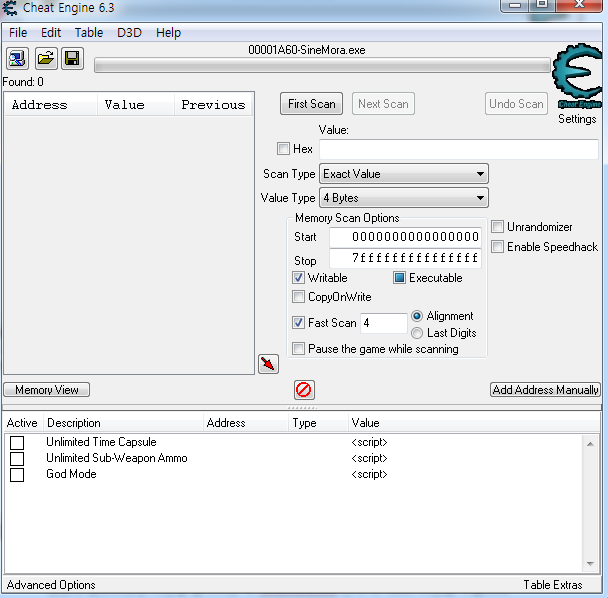Select the God Mode description text

pos(71,474)
